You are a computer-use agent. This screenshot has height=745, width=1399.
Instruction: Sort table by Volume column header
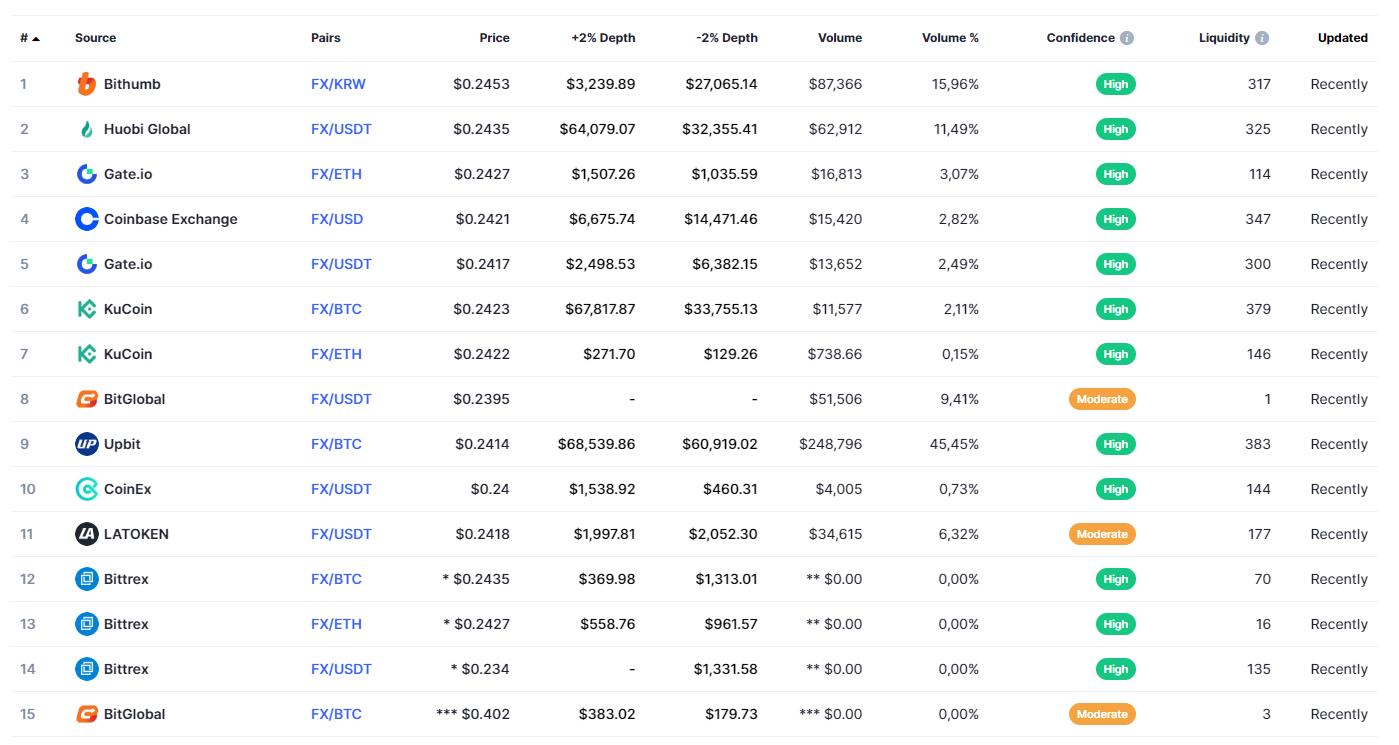(840, 38)
